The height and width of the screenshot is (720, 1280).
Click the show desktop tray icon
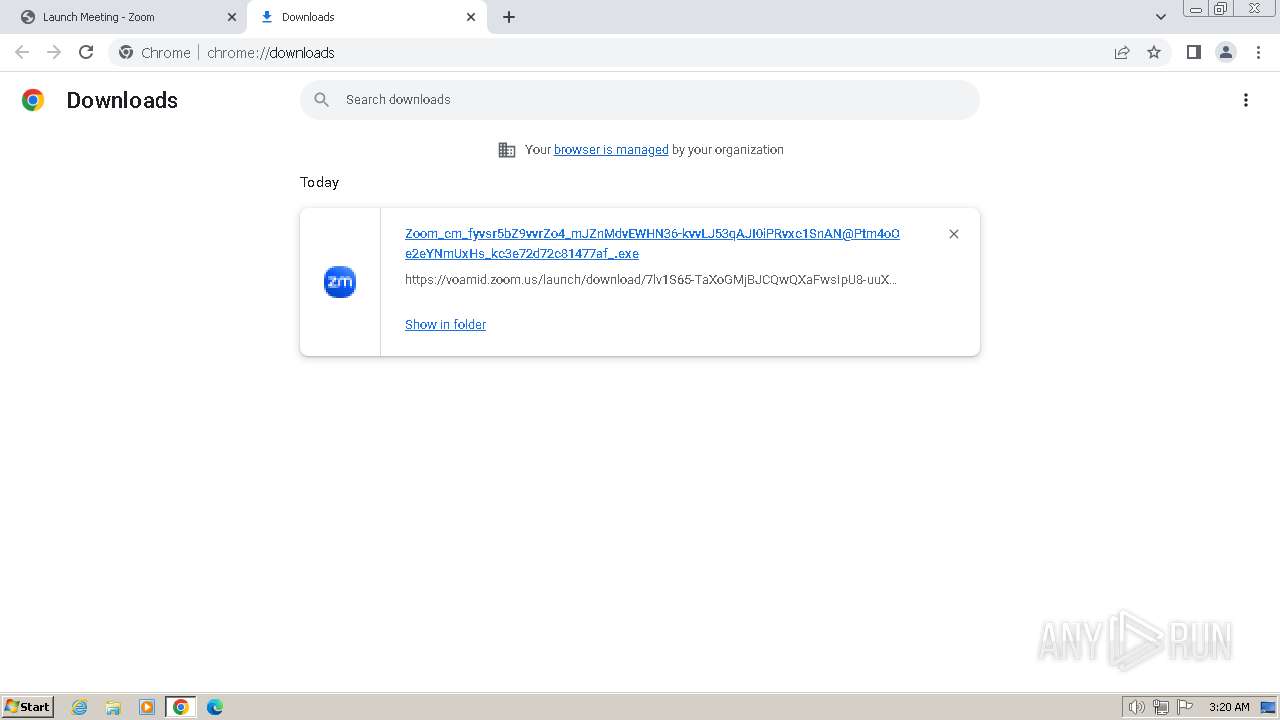[x=1268, y=707]
